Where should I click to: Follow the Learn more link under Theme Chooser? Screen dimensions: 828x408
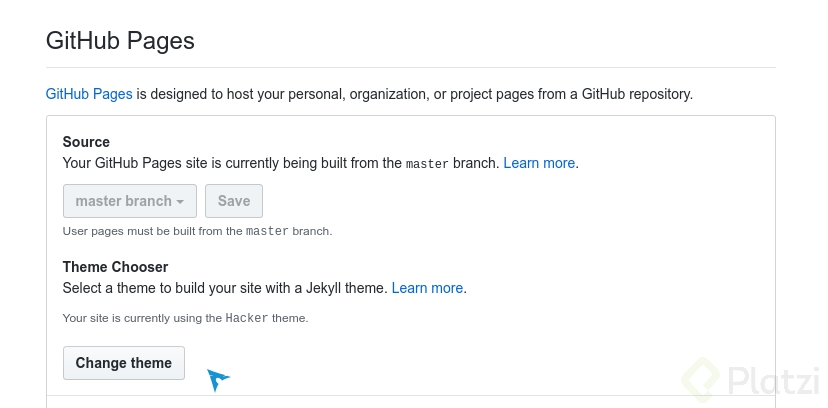[x=427, y=288]
